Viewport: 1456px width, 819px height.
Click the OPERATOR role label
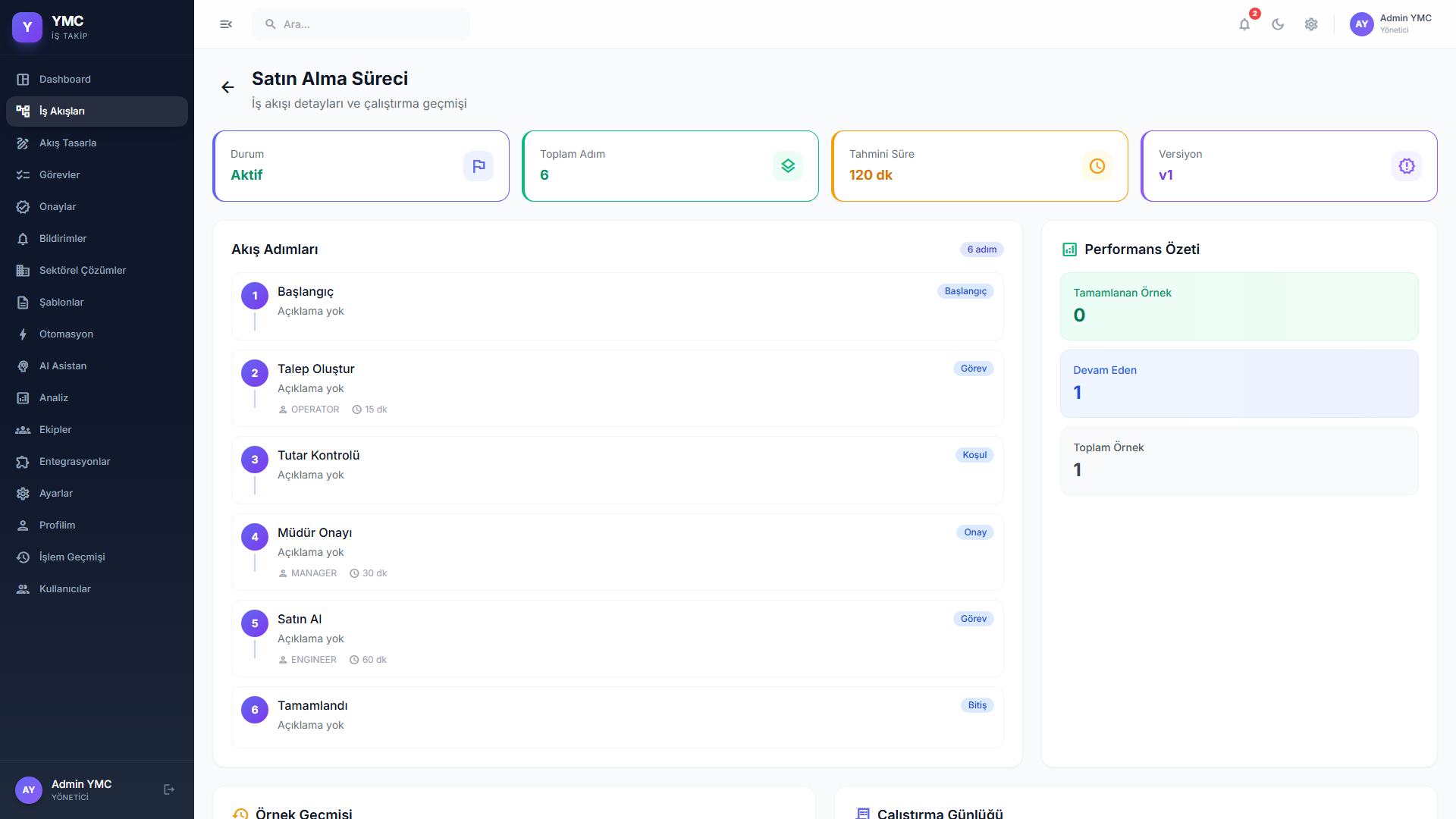point(315,409)
